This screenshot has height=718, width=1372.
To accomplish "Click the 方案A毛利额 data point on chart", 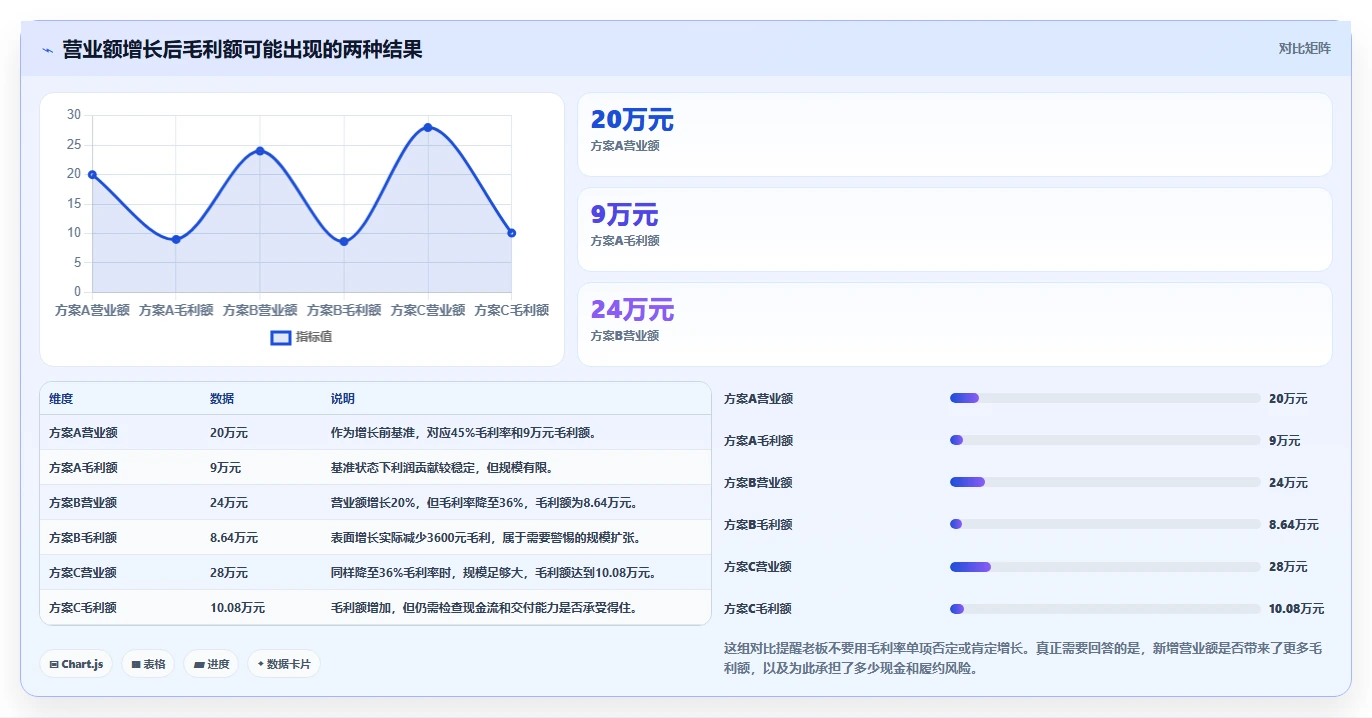I will (176, 239).
